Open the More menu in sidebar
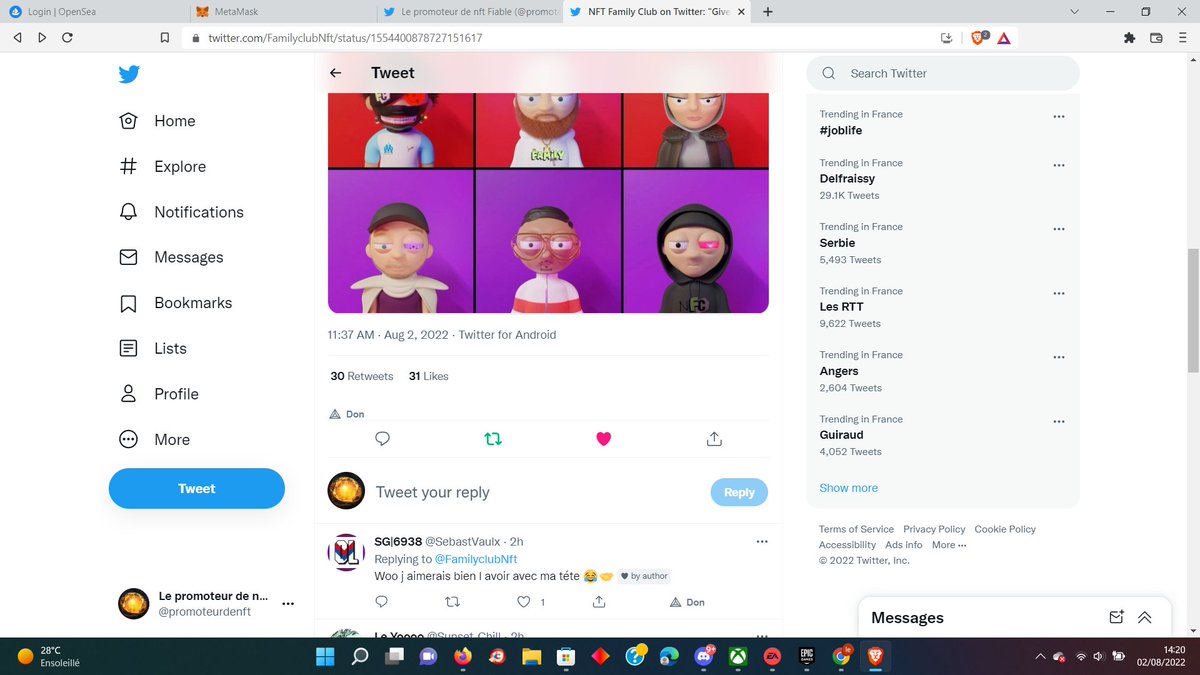This screenshot has height=675, width=1200. (154, 439)
